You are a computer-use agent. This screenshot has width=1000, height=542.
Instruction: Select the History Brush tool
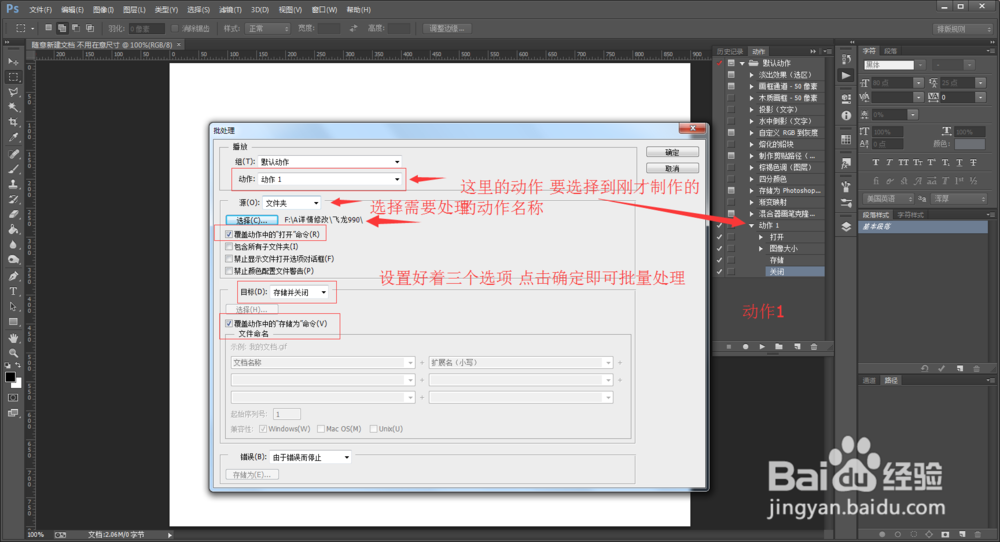(13, 200)
